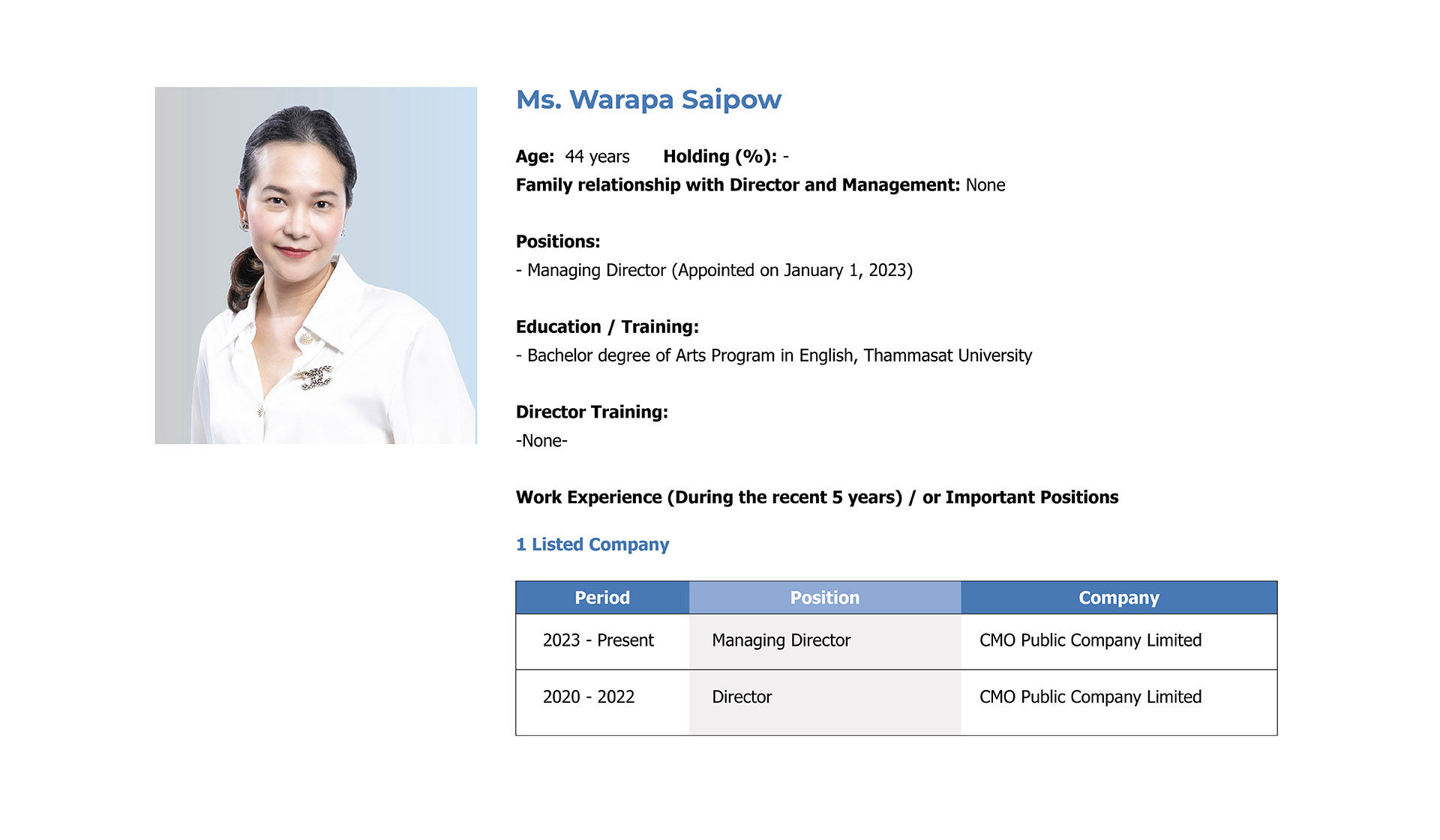Click the Managing Director appointed January 1, 2023 line
This screenshot has height=840, width=1440.
point(714,271)
